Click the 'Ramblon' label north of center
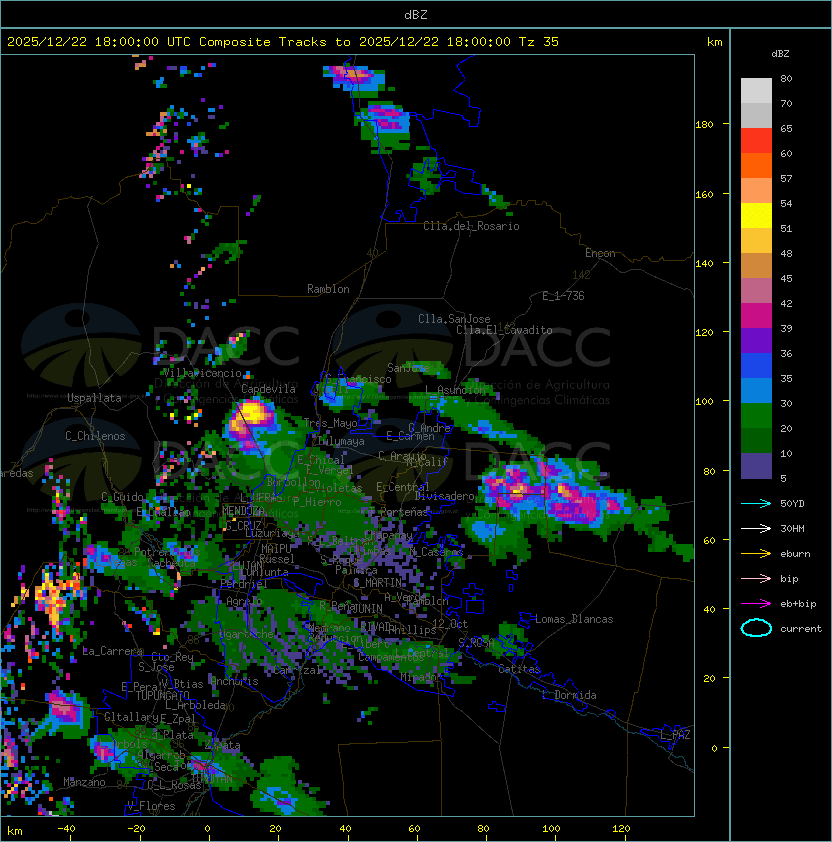This screenshot has height=842, width=832. point(328,289)
